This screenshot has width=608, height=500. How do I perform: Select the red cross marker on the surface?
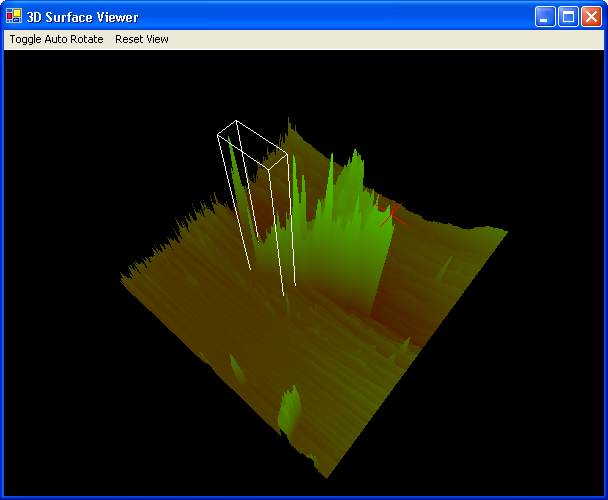point(392,215)
